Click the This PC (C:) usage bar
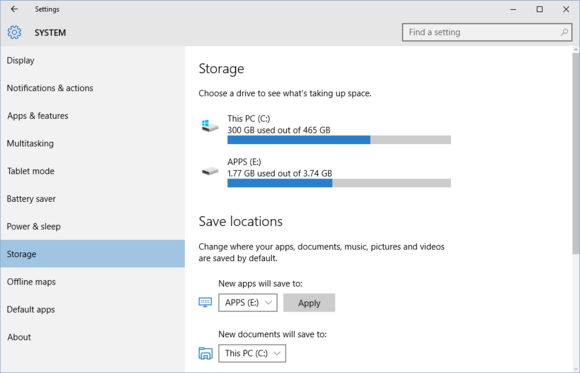This screenshot has width=580, height=373. click(339, 140)
